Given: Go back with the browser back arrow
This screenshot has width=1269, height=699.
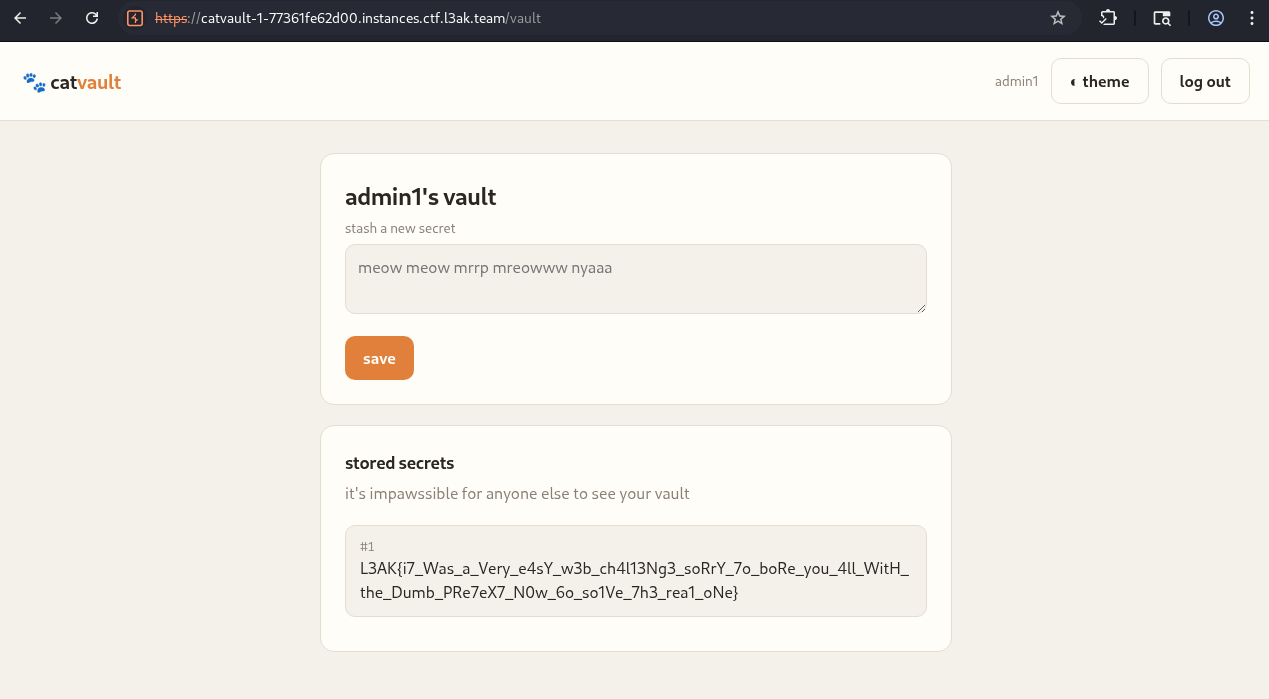Looking at the screenshot, I should click(x=20, y=18).
